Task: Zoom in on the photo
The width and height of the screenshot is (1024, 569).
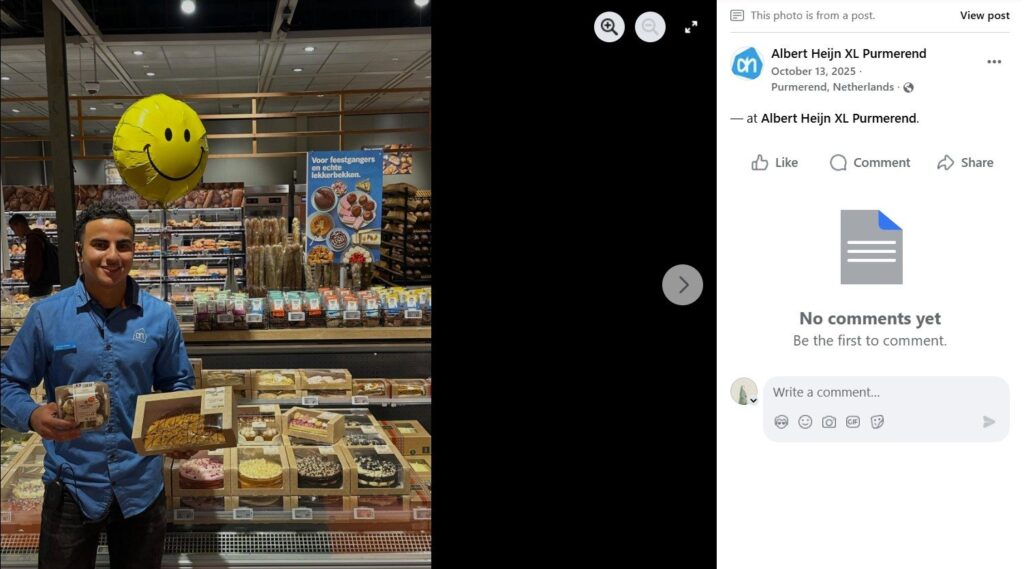Action: pyautogui.click(x=609, y=27)
